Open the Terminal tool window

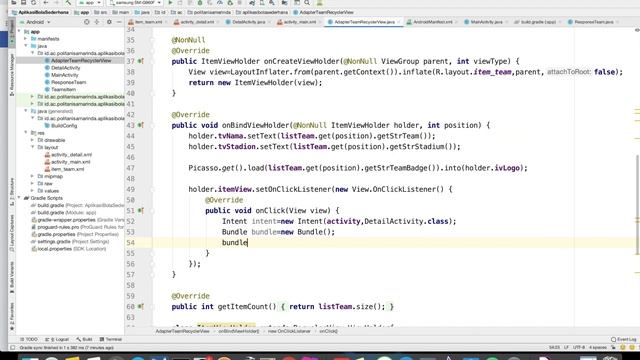pyautogui.click(x=111, y=340)
